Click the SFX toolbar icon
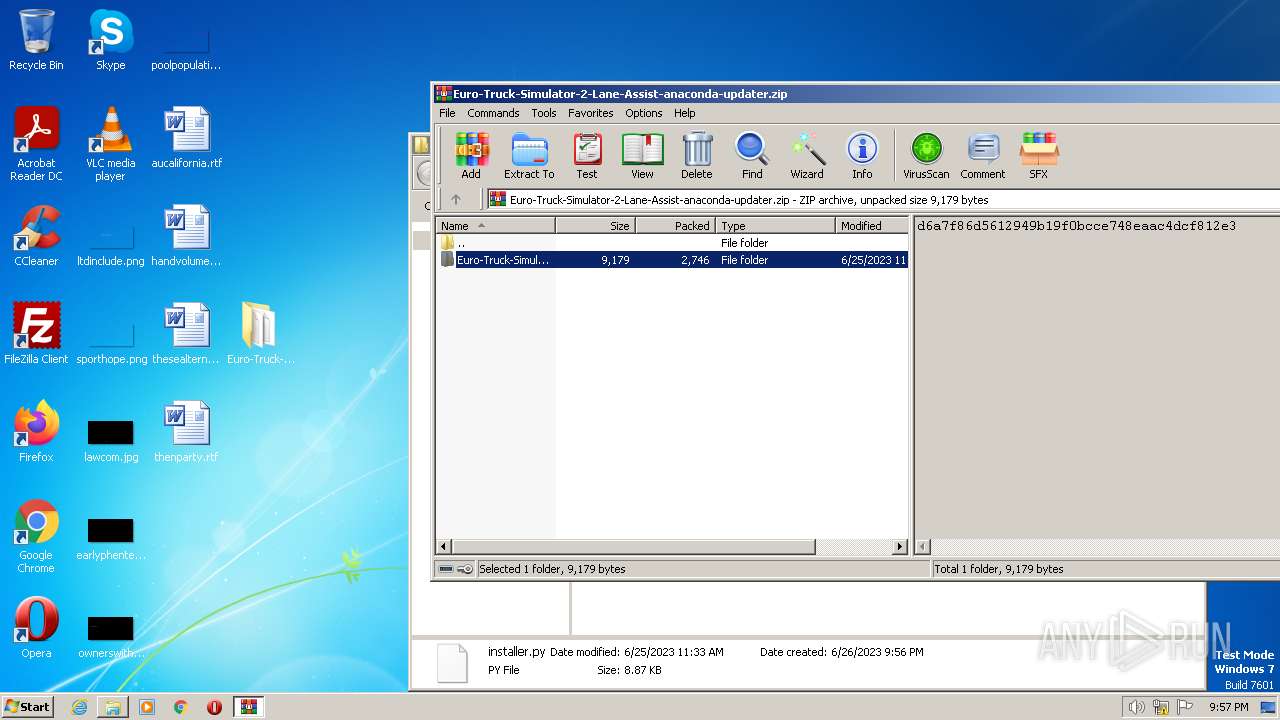This screenshot has height=720, width=1280. click(x=1039, y=156)
